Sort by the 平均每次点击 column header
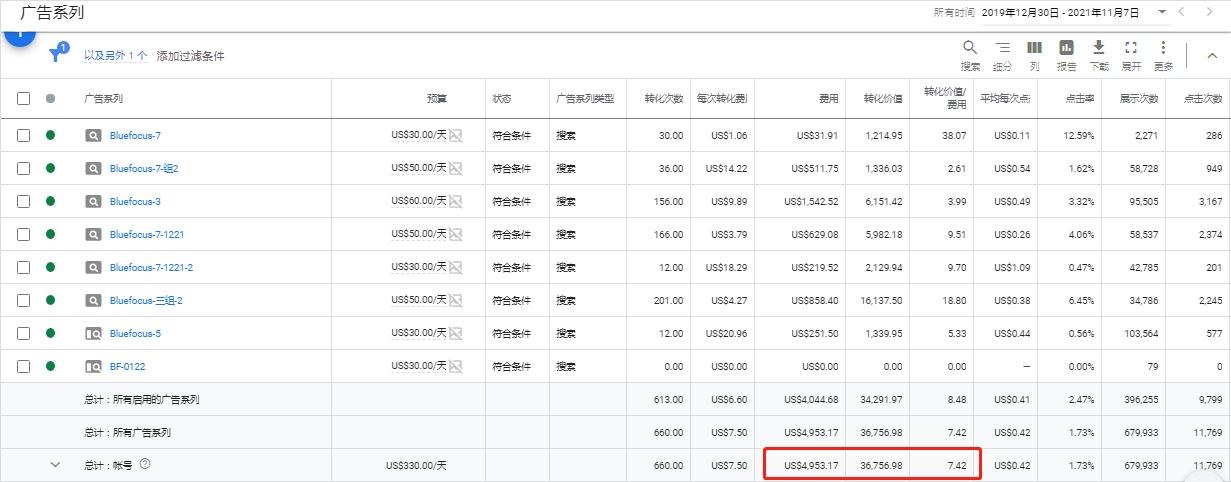 (x=1004, y=99)
